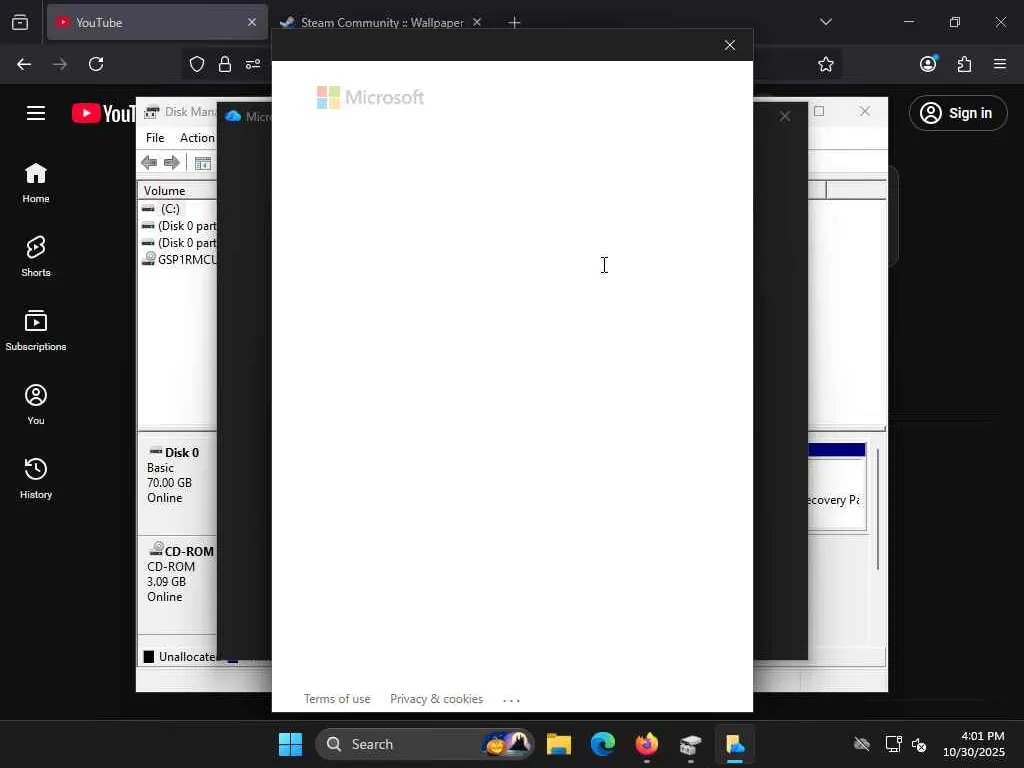The image size is (1024, 768).
Task: Click Disk Management forward arrow
Action: coord(172,163)
